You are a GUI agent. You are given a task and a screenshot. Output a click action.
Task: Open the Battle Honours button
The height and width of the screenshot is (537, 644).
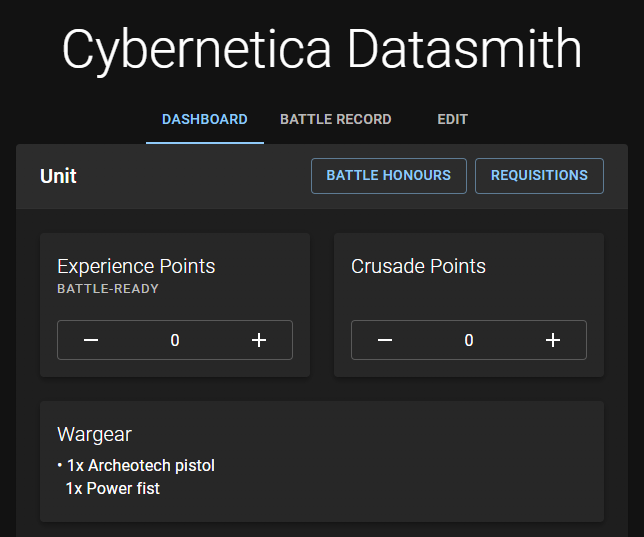tap(388, 175)
